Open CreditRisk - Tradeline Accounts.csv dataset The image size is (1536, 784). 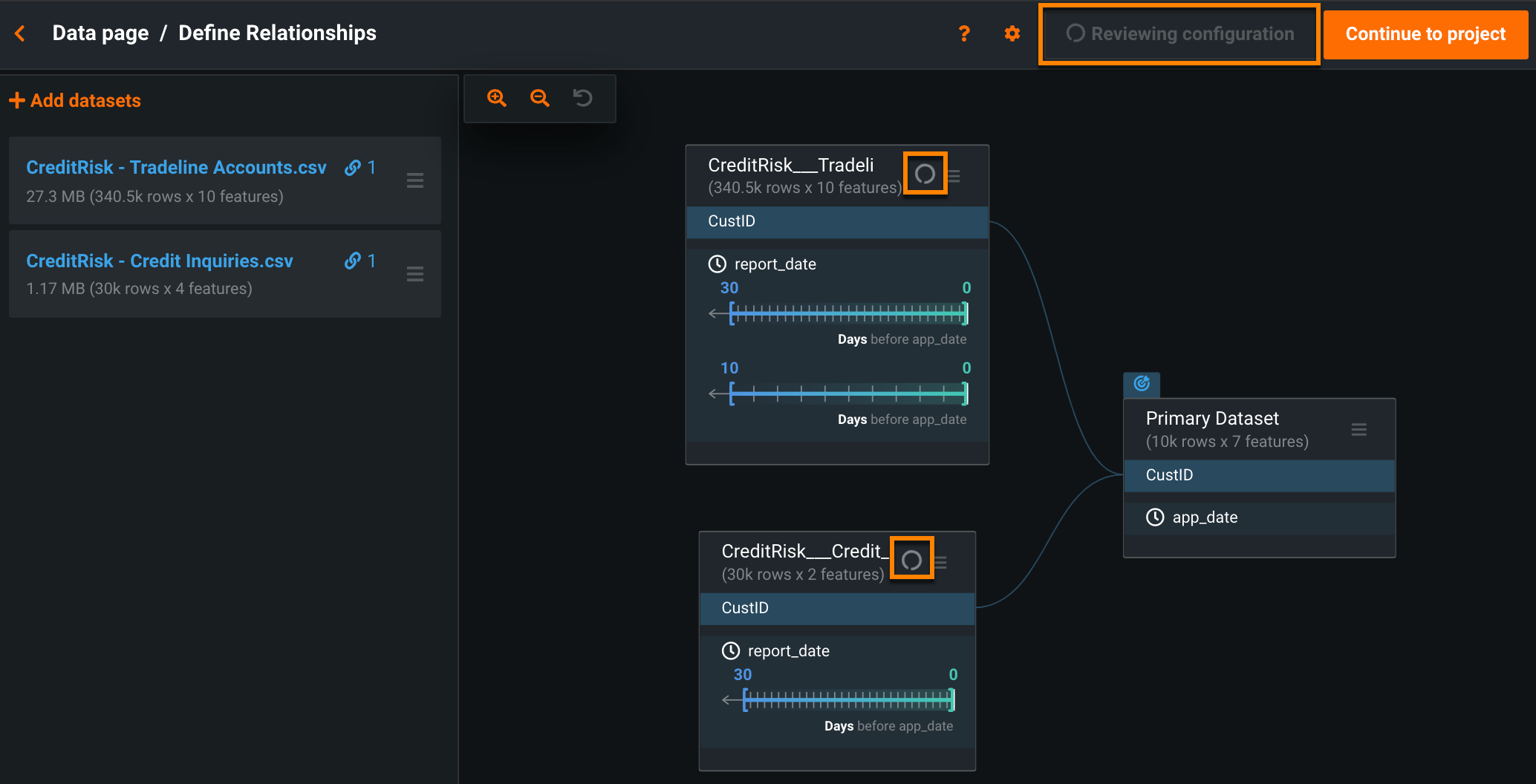point(176,168)
